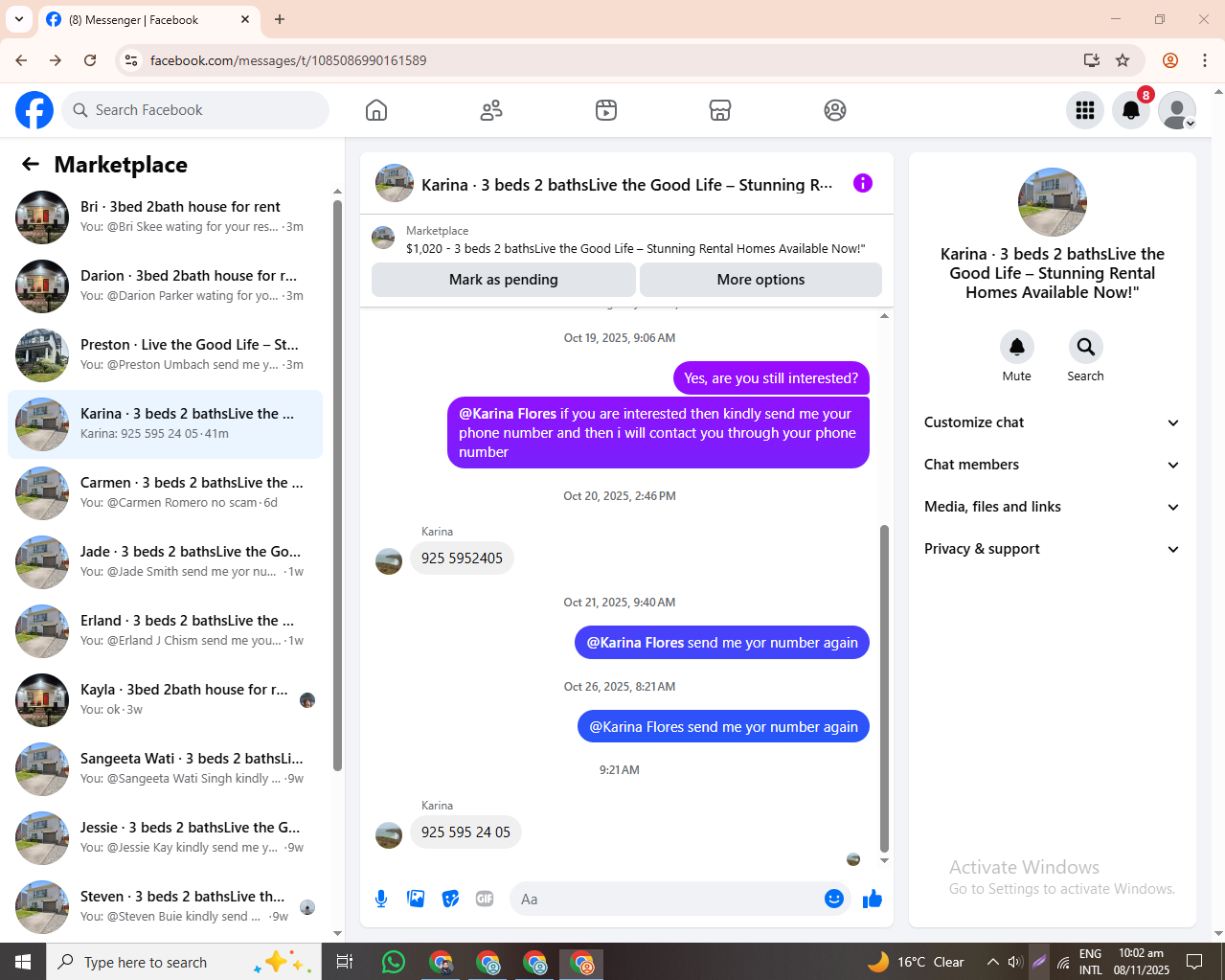Click the large listing photo in info panel
1225x980 pixels.
[x=1053, y=202]
